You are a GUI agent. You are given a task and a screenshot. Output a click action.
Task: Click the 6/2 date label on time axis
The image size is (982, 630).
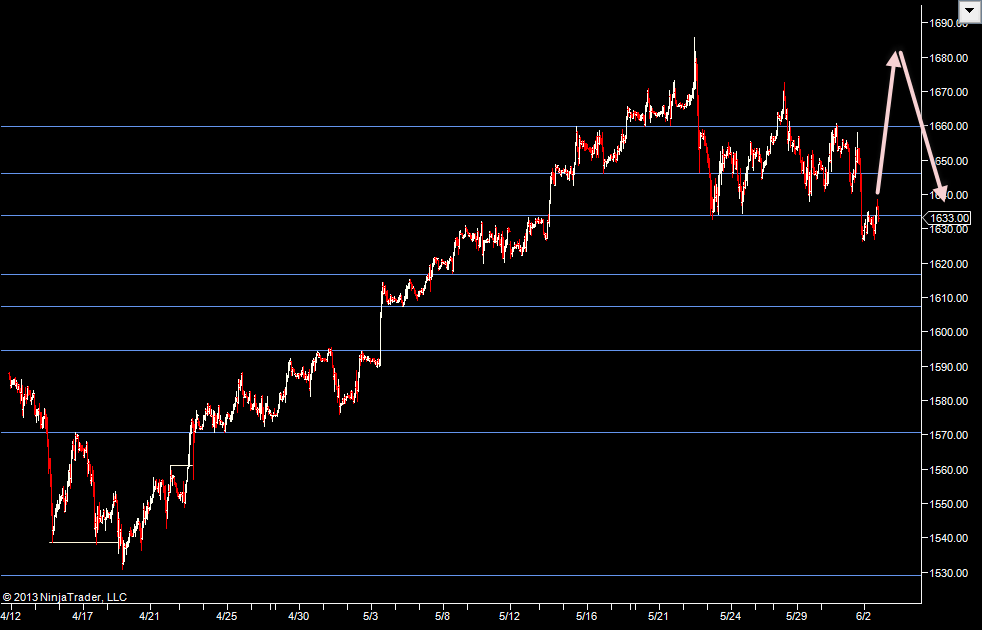pos(864,616)
